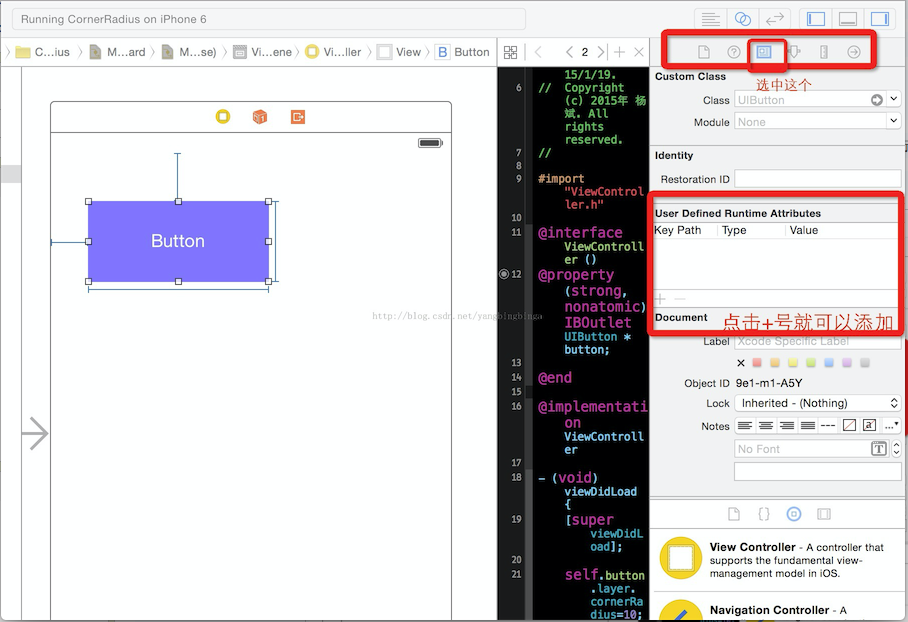
Task: Open the File inspector tab
Action: coord(704,52)
